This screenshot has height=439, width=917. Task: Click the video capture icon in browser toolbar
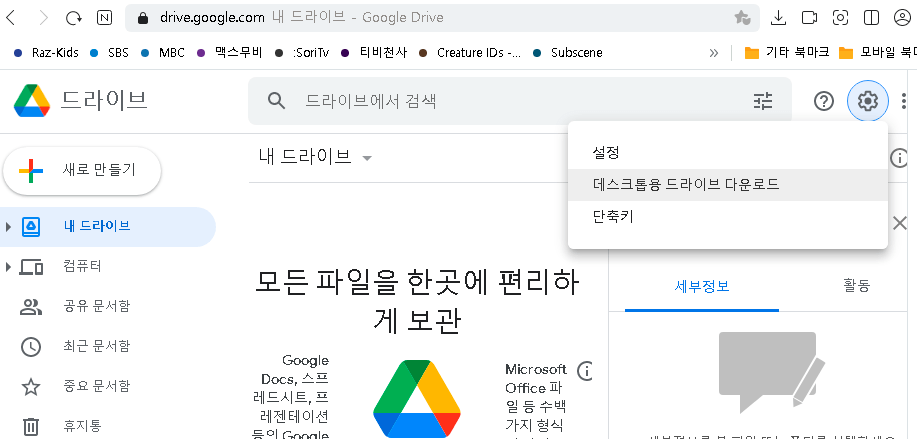[x=809, y=18]
